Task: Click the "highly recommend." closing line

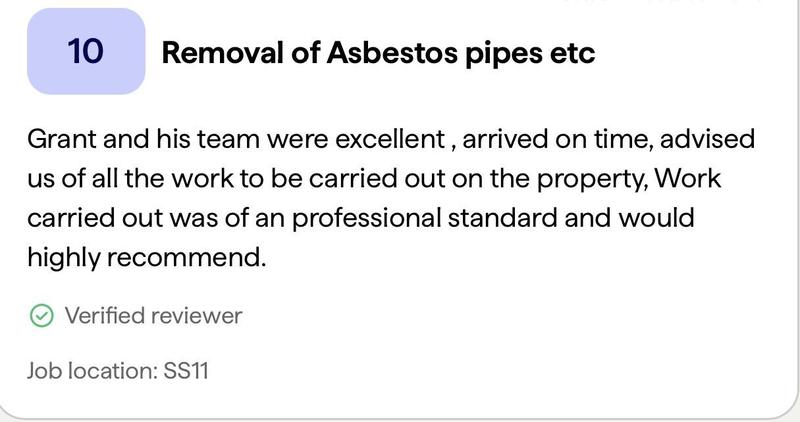Action: coord(147,257)
